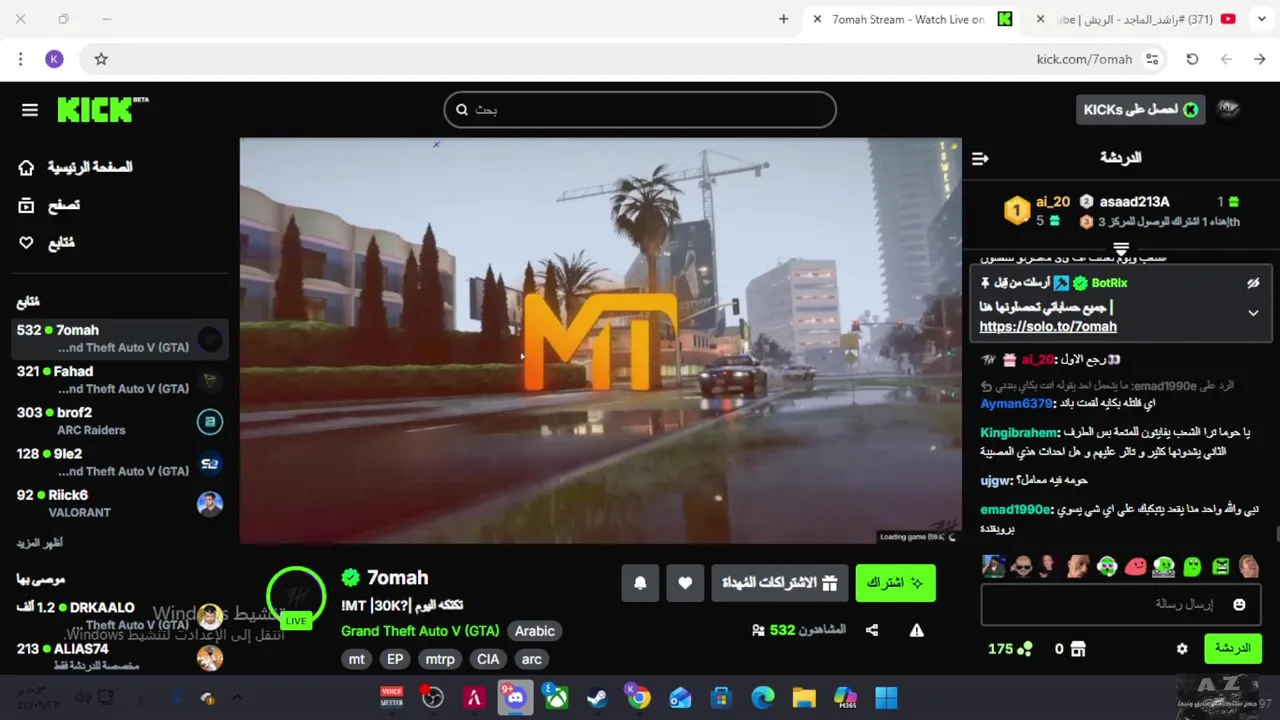The width and height of the screenshot is (1280, 720).
Task: Collapse the chat panel with arrow icon
Action: tap(980, 158)
